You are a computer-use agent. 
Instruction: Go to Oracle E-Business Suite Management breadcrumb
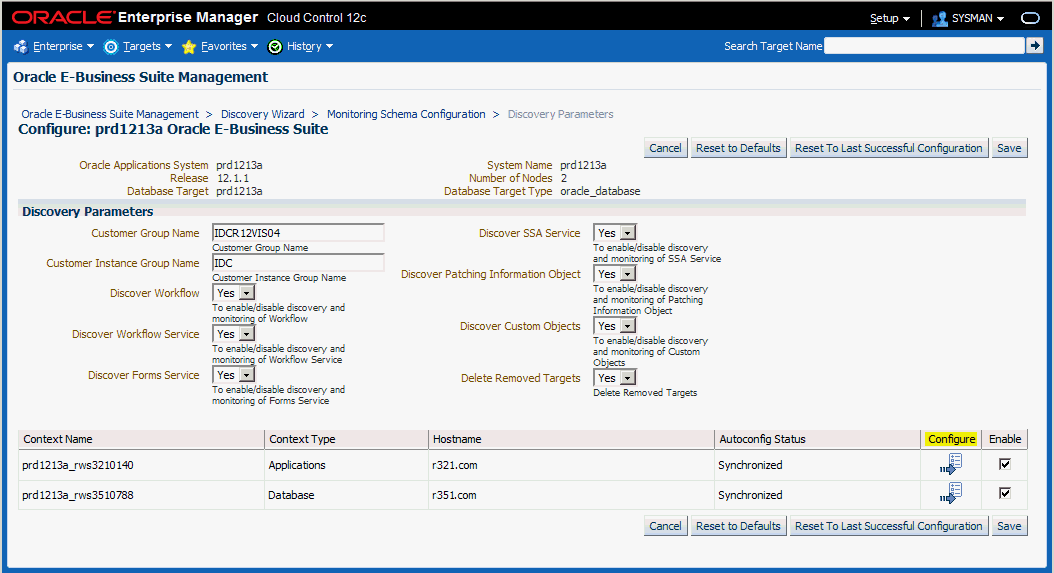pos(110,114)
